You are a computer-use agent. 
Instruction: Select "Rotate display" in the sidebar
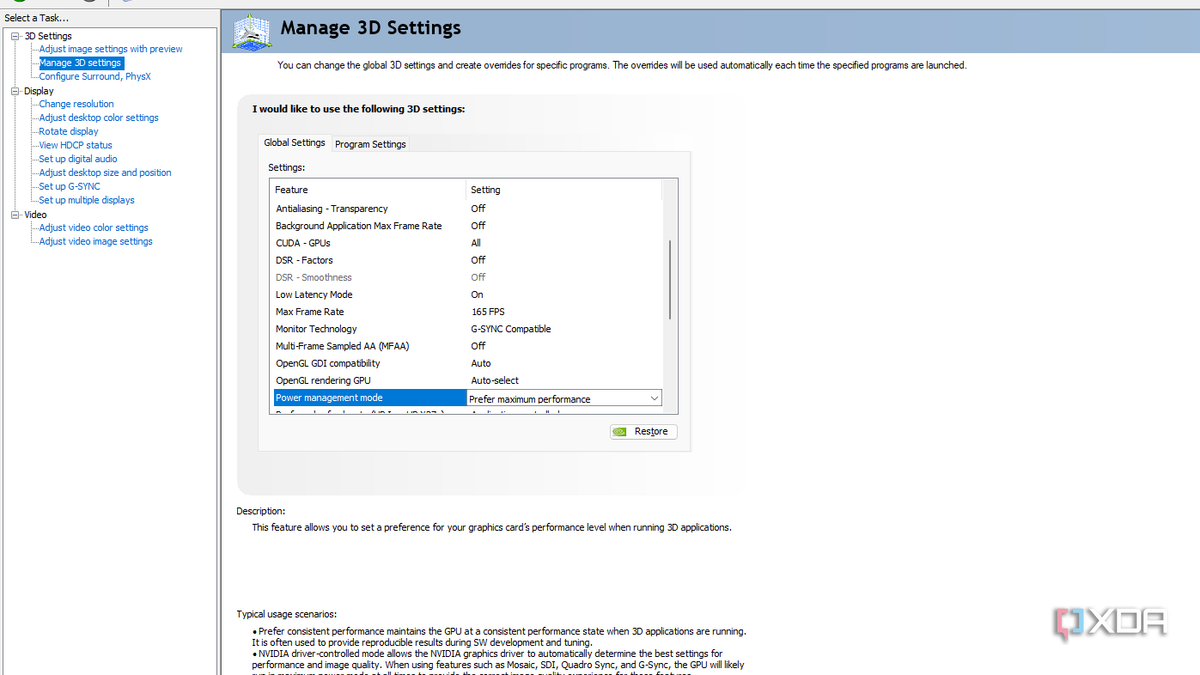click(67, 130)
